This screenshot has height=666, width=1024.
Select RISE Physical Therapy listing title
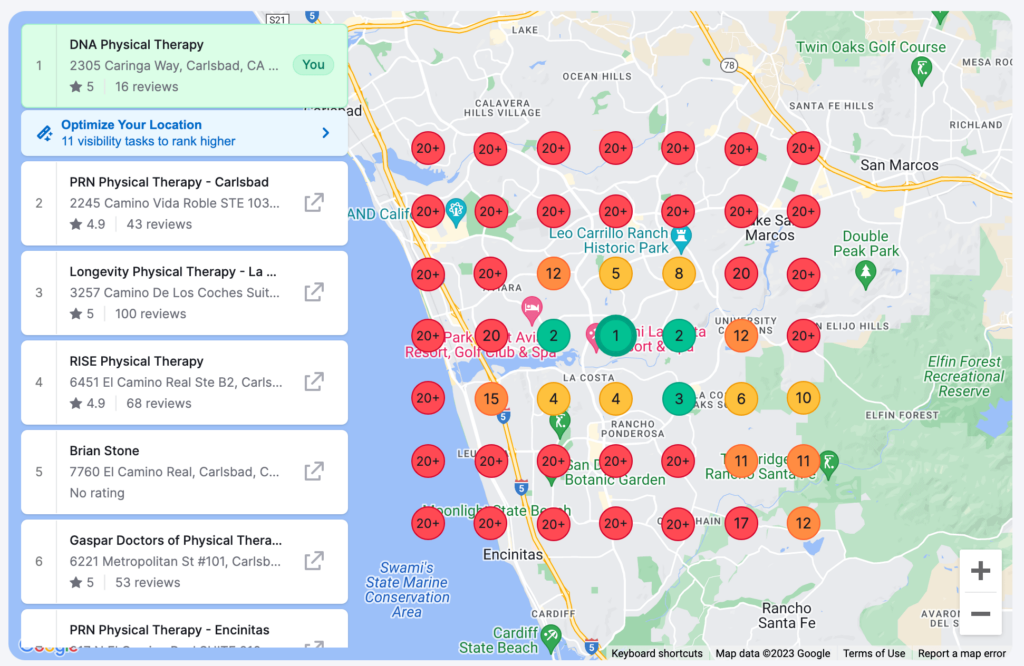[136, 361]
